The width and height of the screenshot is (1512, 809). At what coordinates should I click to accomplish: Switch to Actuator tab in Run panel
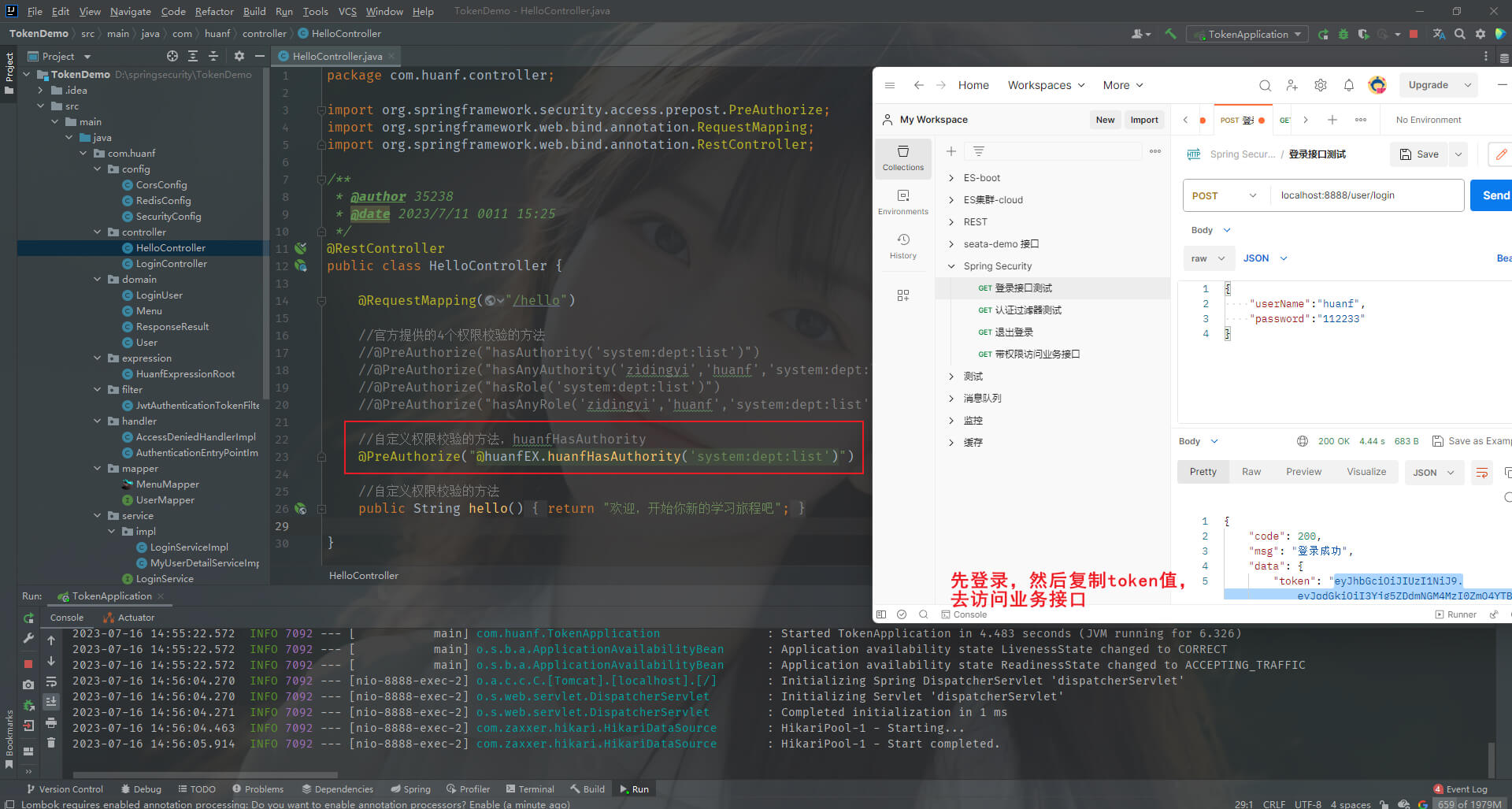(129, 618)
